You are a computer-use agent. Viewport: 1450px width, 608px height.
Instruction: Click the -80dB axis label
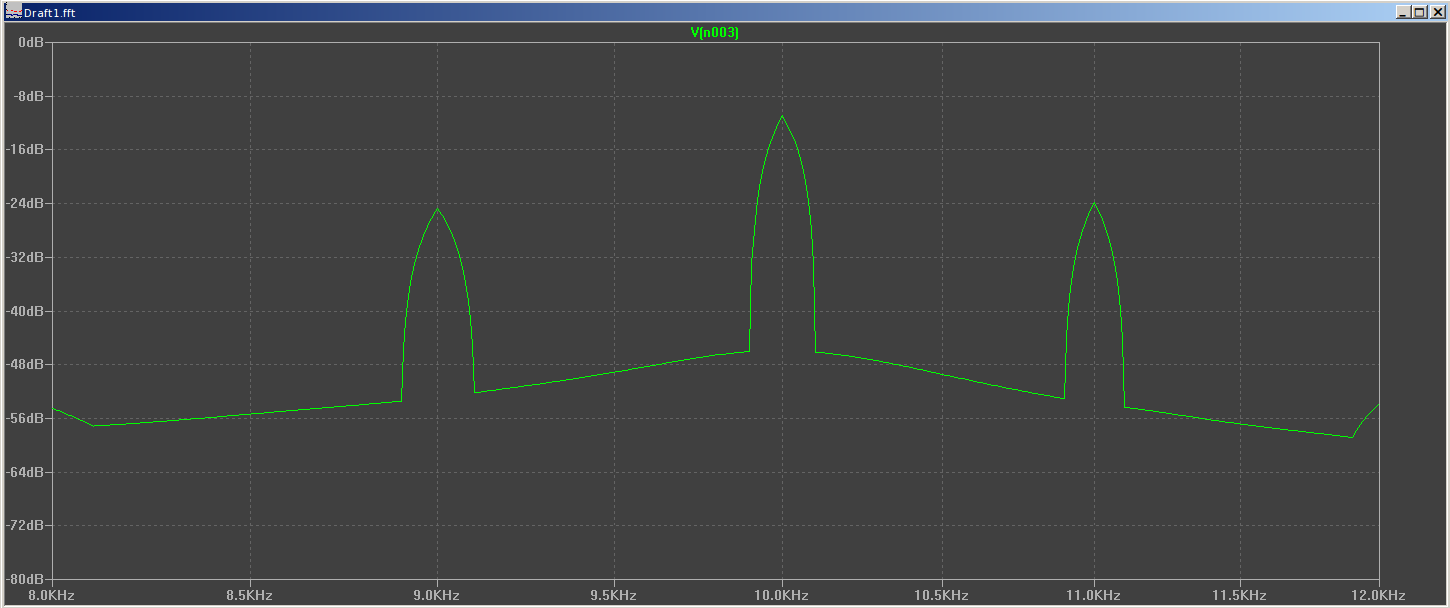(26, 579)
